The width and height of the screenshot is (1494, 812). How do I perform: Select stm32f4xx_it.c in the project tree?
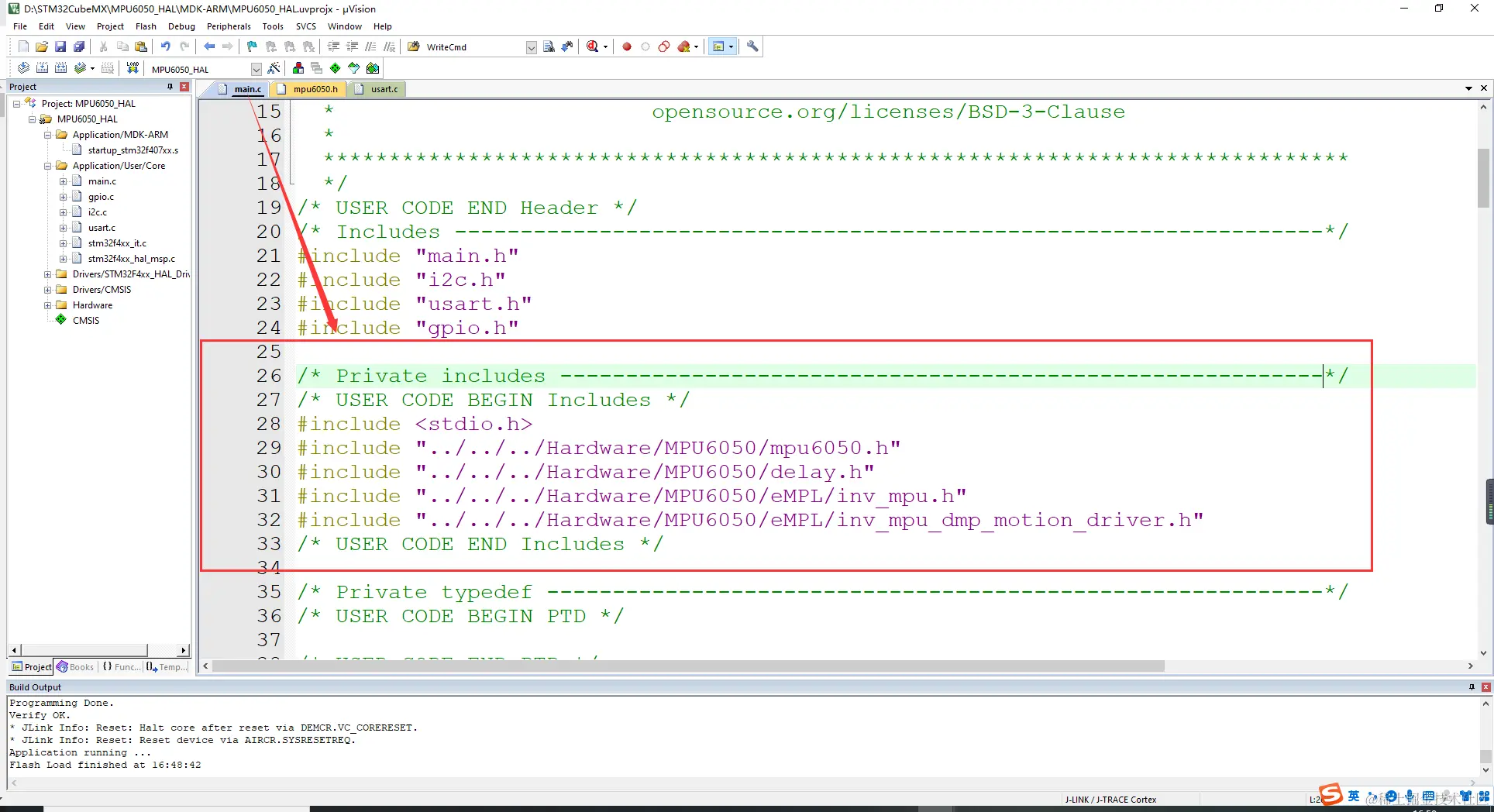coord(117,243)
